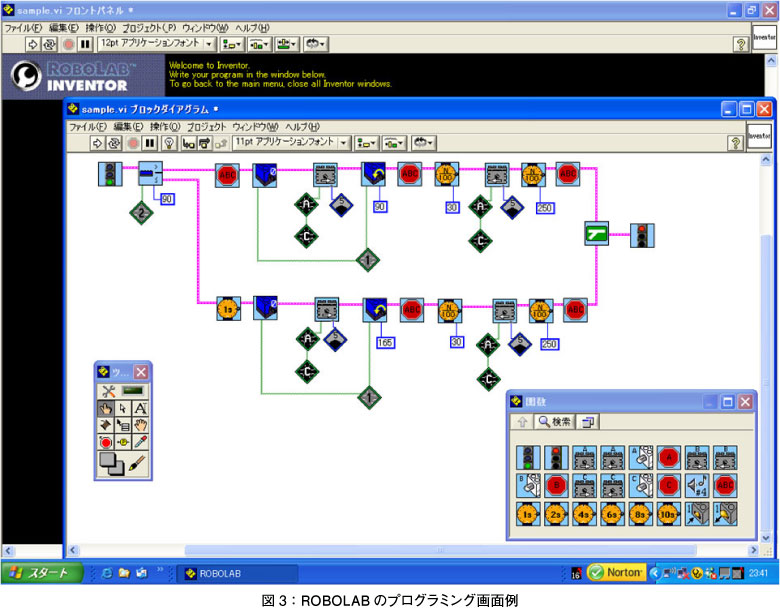Click up arrow button in functions palette

(522, 422)
